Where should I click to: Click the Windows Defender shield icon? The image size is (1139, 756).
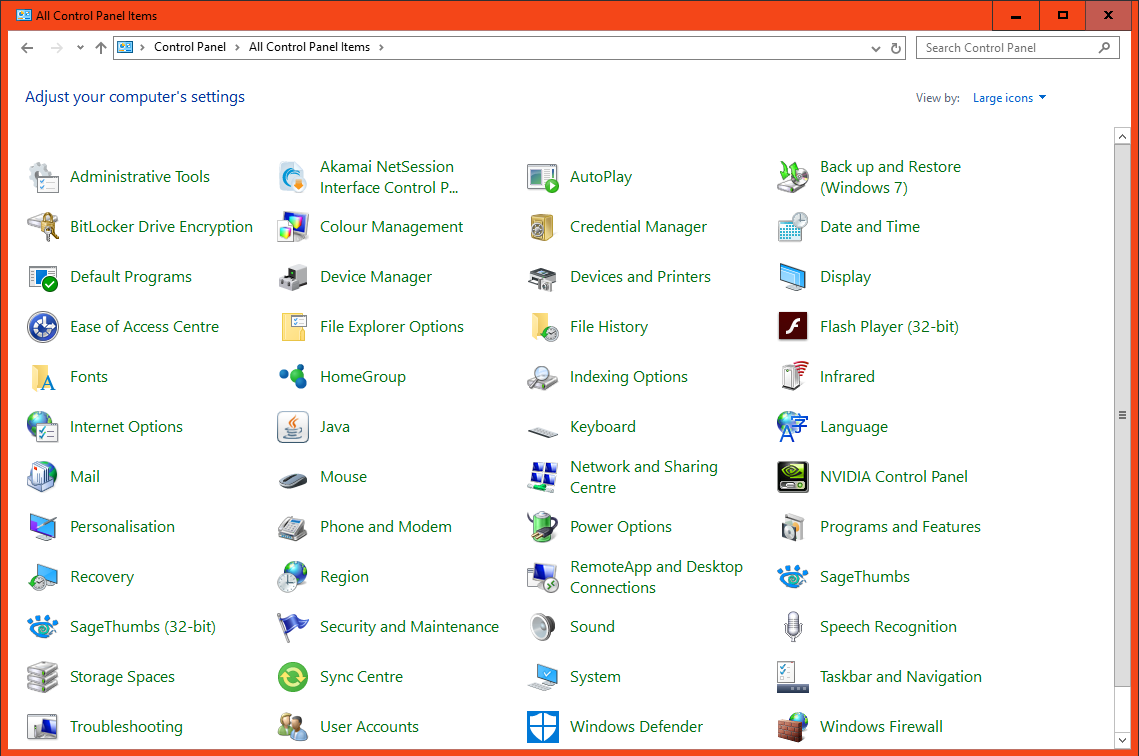point(543,727)
